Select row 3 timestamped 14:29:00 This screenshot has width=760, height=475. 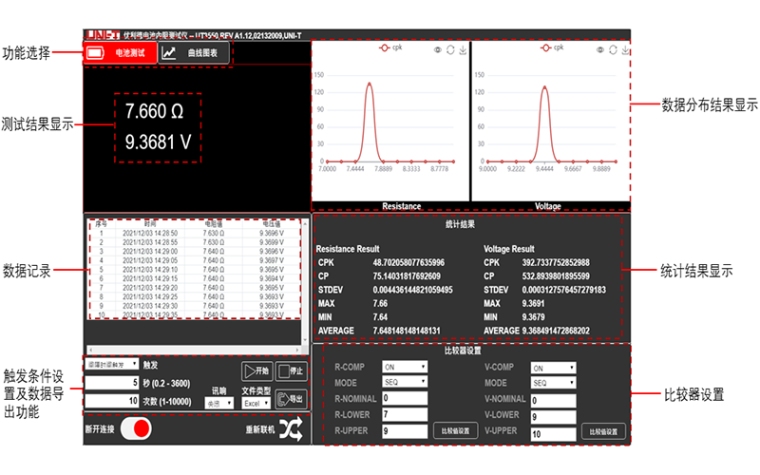coord(194,252)
